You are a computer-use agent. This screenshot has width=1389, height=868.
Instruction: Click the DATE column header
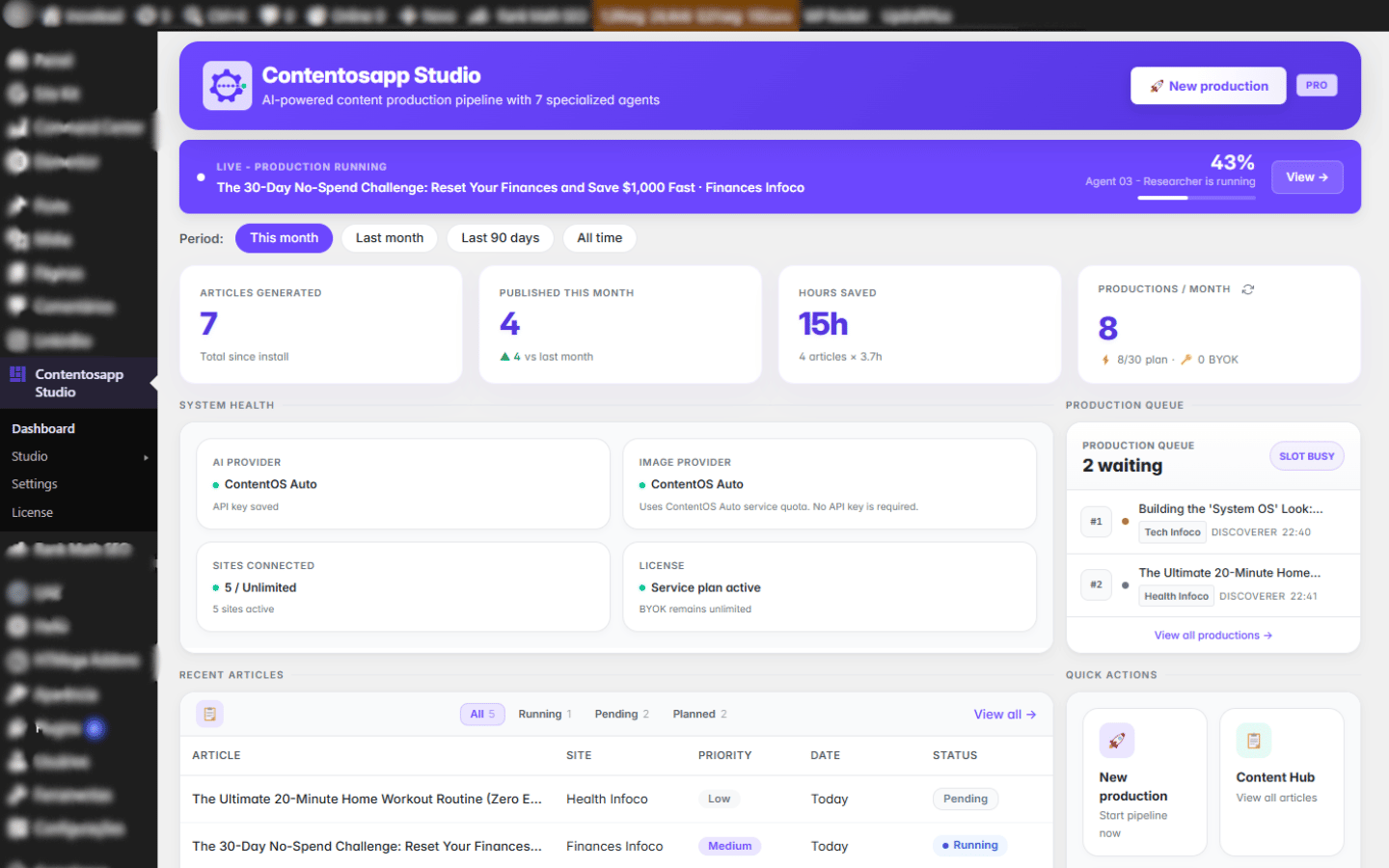coord(825,755)
